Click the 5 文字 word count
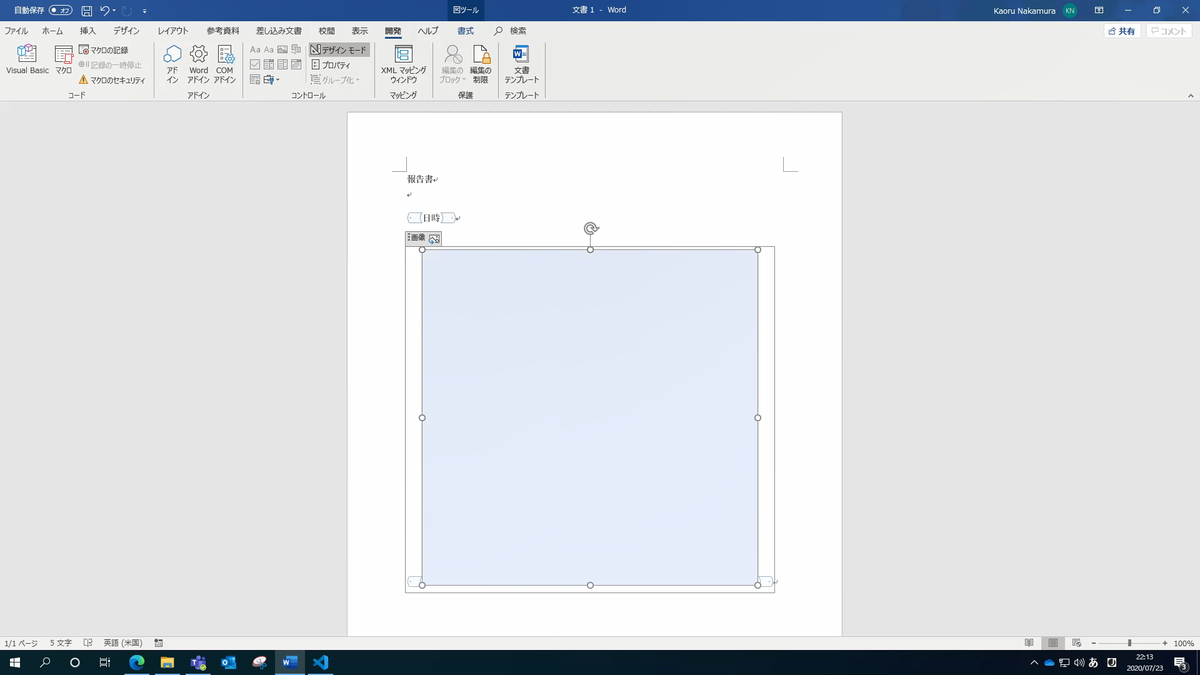This screenshot has width=1200, height=675. pos(61,643)
